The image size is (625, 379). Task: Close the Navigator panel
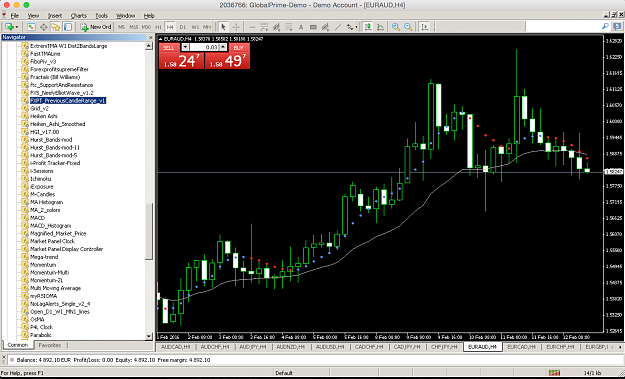[x=151, y=37]
